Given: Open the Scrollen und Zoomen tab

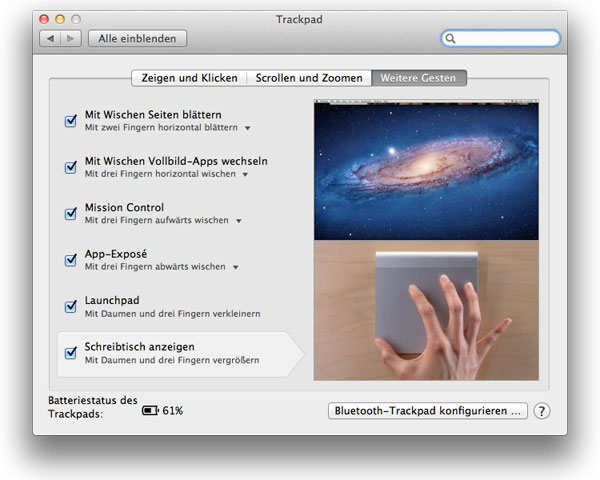Looking at the screenshot, I should 309,78.
